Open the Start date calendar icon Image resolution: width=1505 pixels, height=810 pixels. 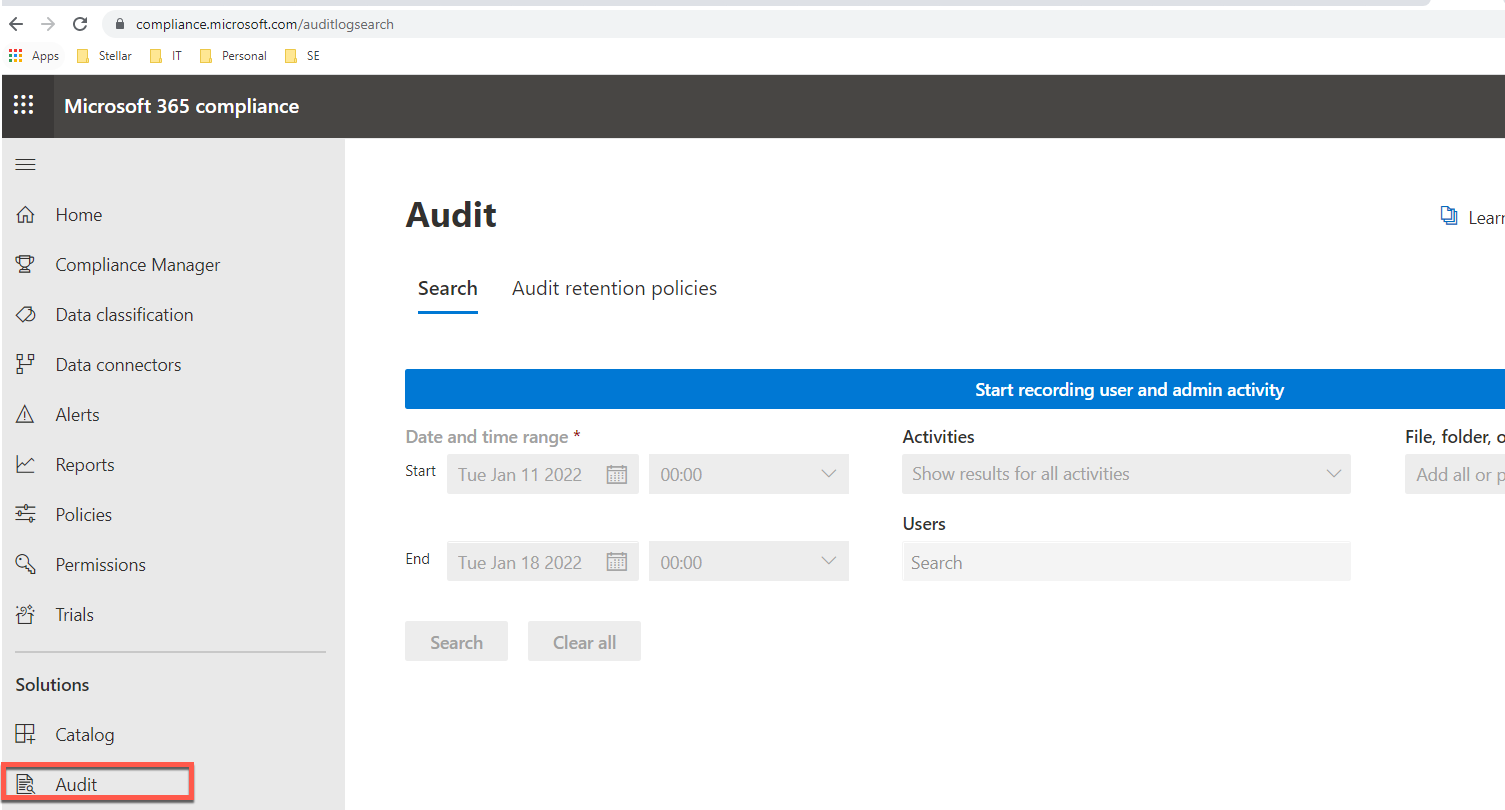coord(617,475)
